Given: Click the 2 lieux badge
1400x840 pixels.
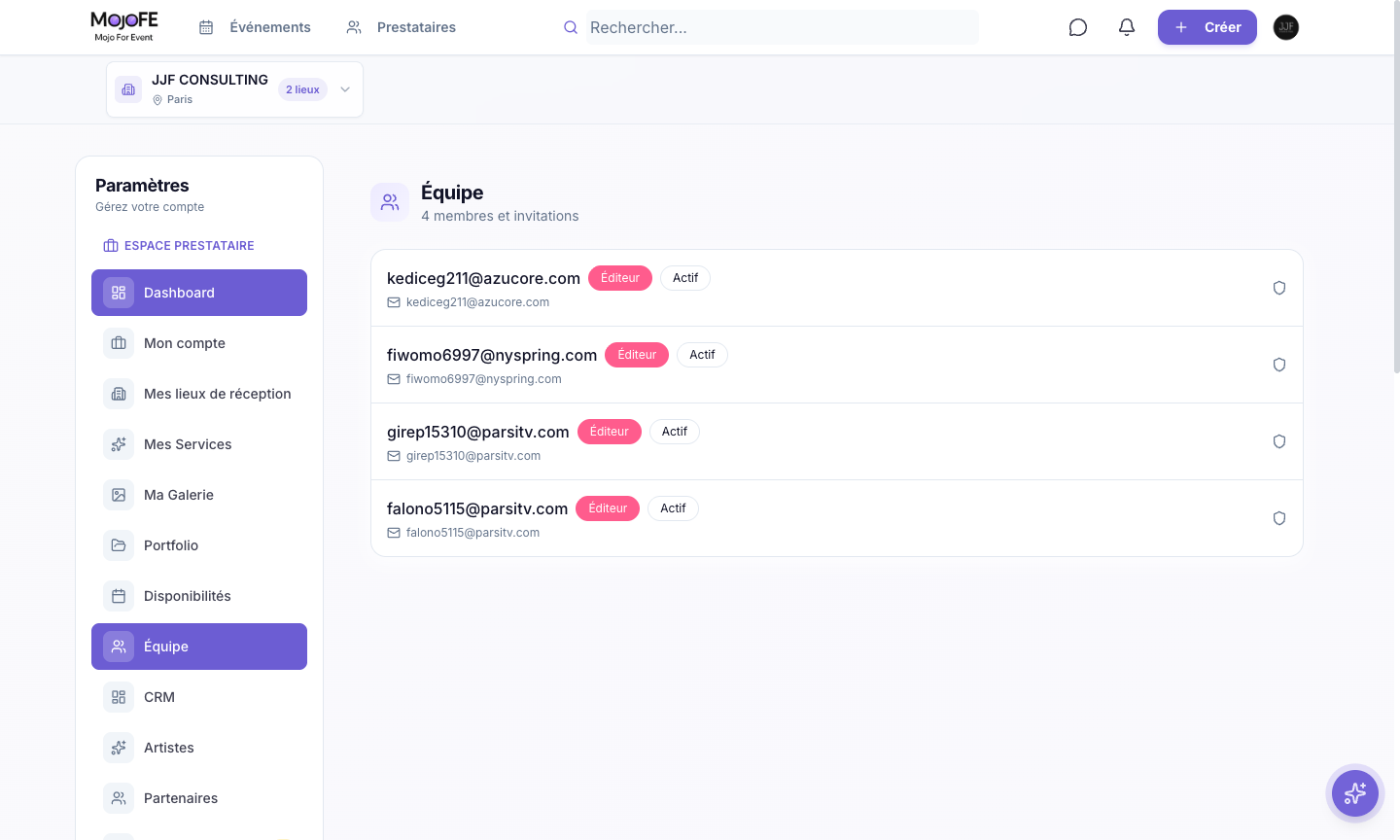Looking at the screenshot, I should [x=302, y=89].
